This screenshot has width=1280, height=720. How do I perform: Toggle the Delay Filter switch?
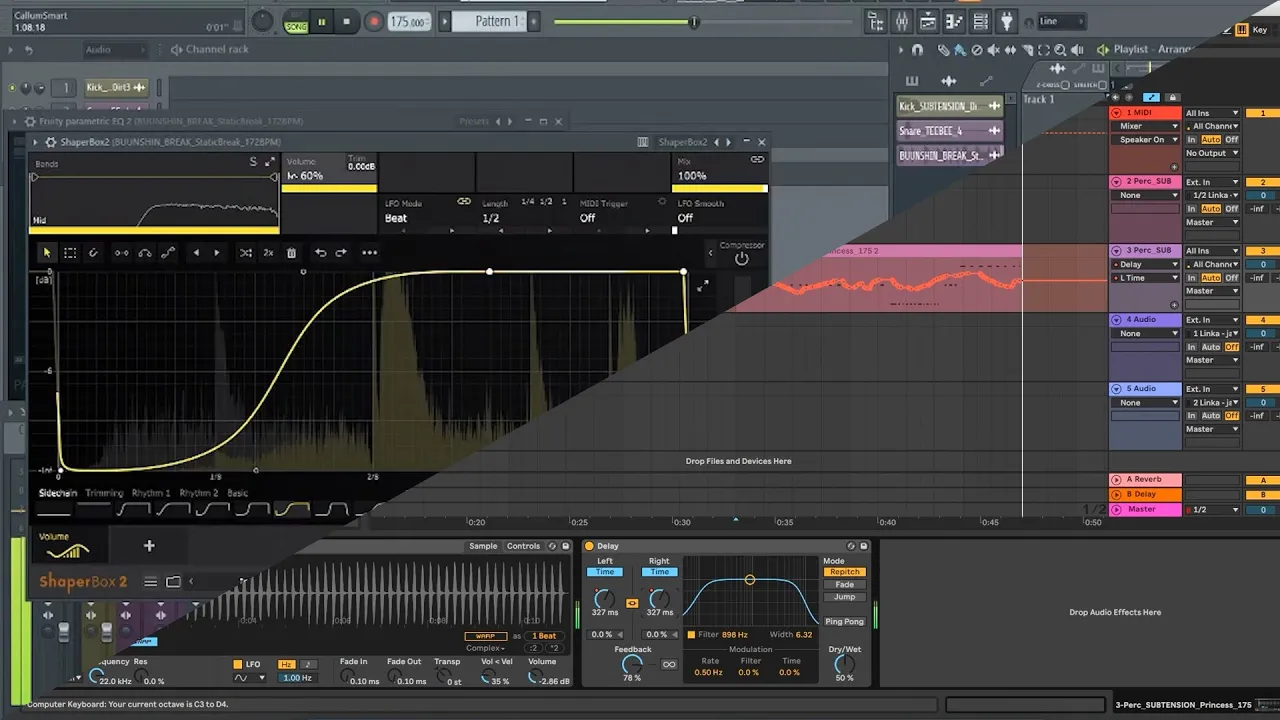point(691,634)
